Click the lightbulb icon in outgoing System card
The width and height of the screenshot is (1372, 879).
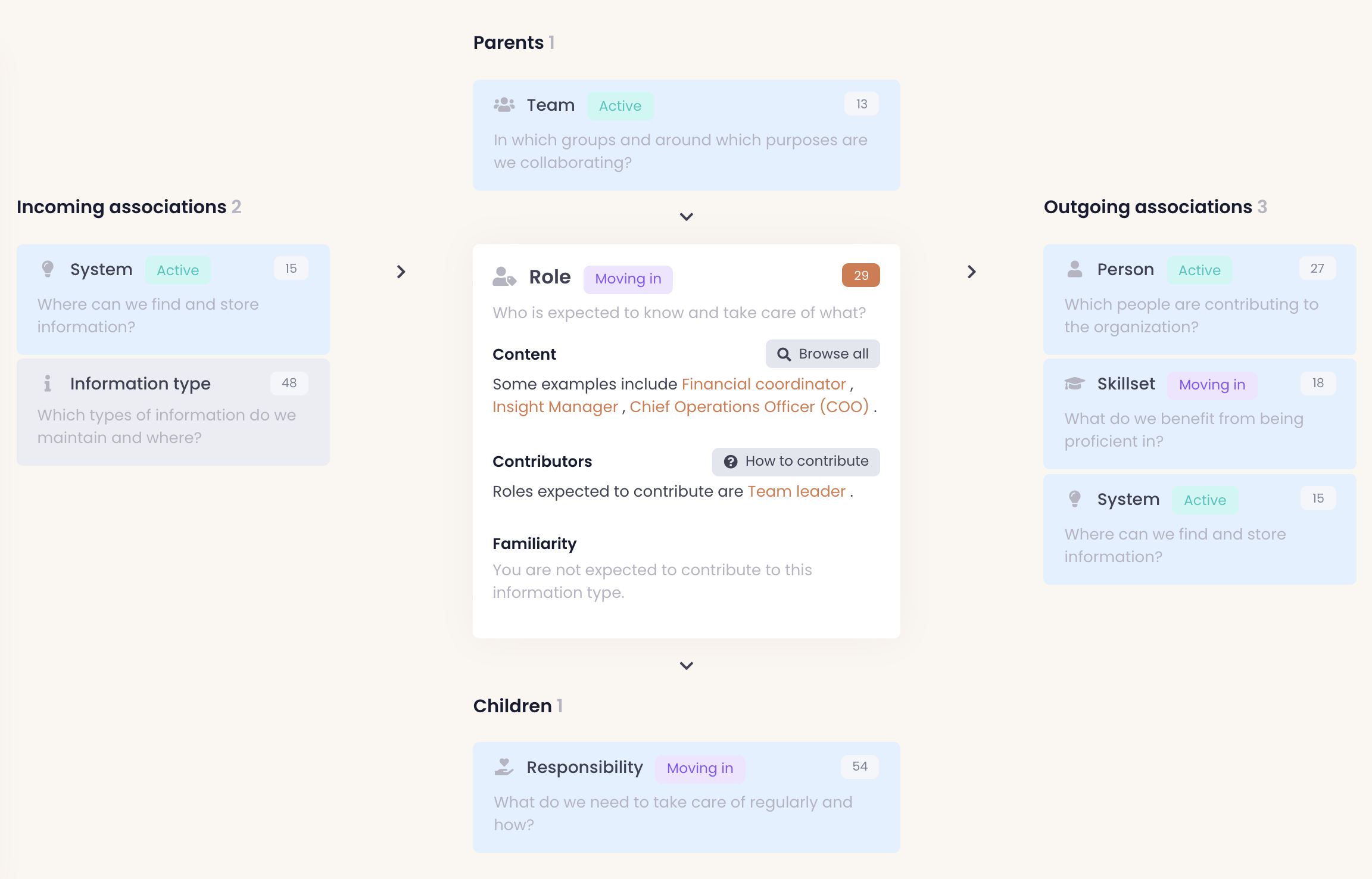click(x=1074, y=499)
